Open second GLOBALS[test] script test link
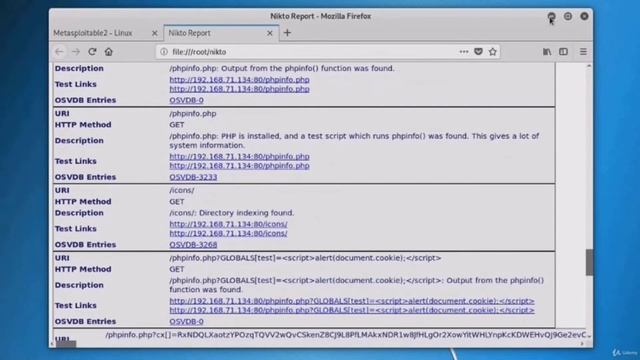Screen dimensions: 640x360 [x=352, y=310]
